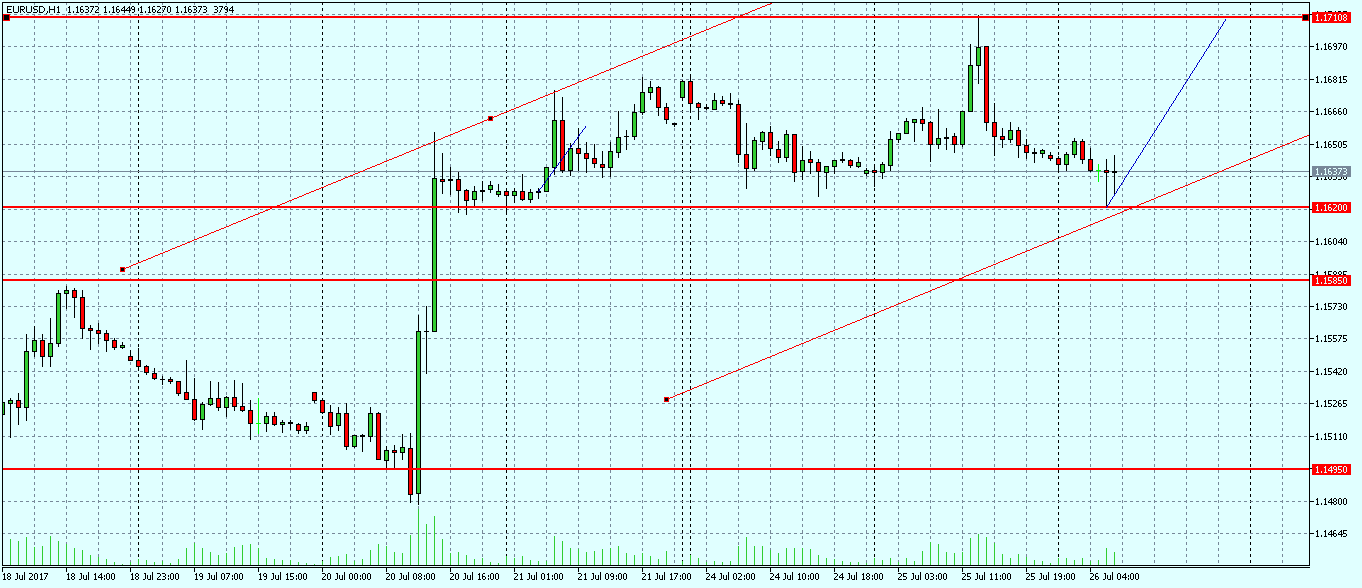Select the lower trendline's starting anchor point

pyautogui.click(x=667, y=400)
